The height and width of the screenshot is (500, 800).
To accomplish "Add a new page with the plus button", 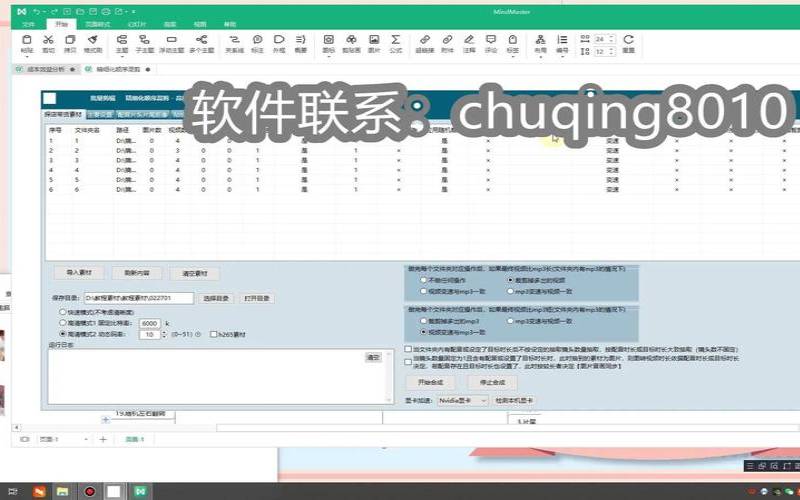I will [103, 439].
